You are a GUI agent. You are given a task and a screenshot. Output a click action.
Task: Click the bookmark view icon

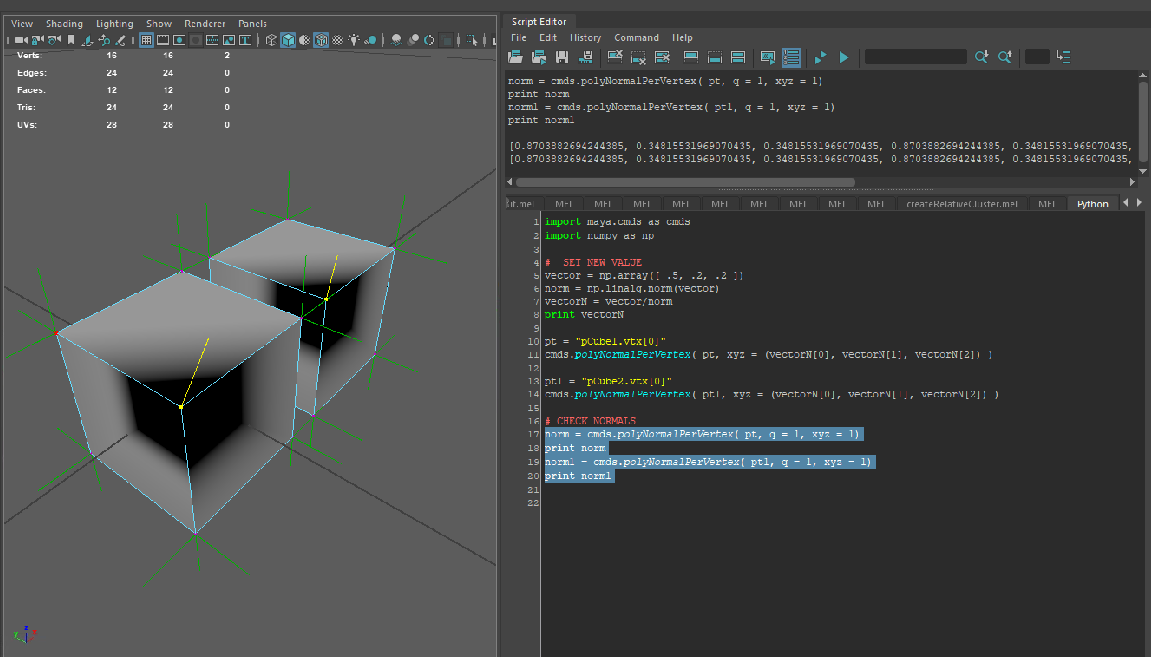(71, 41)
